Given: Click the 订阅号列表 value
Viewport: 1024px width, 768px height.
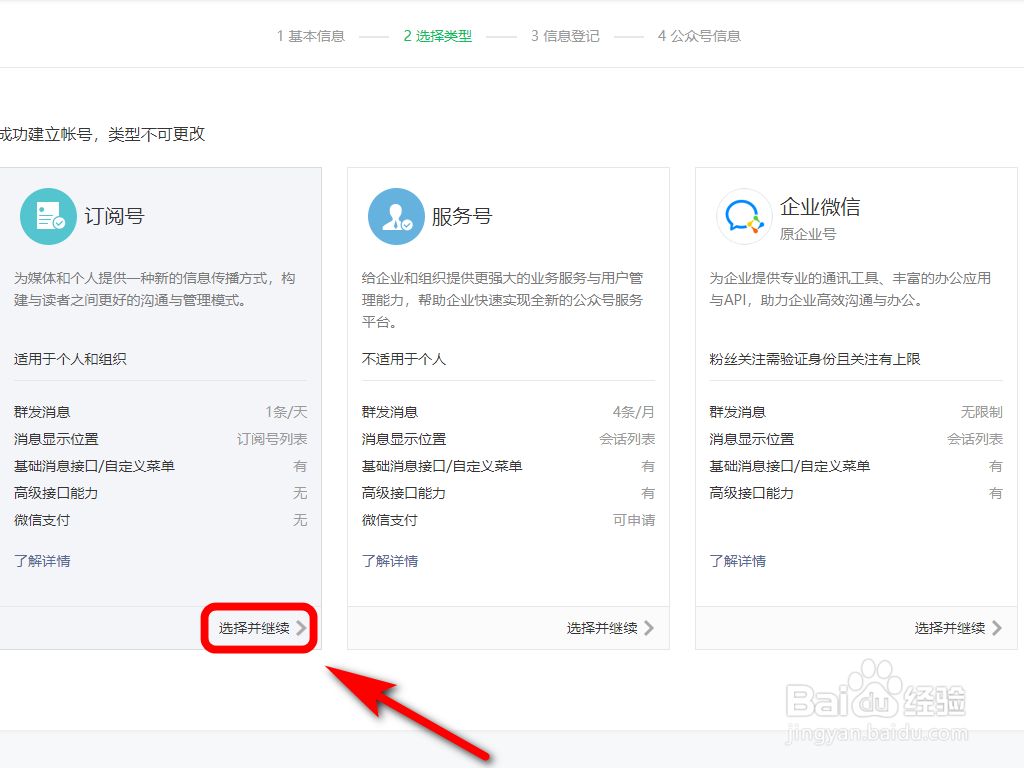Looking at the screenshot, I should point(272,439).
